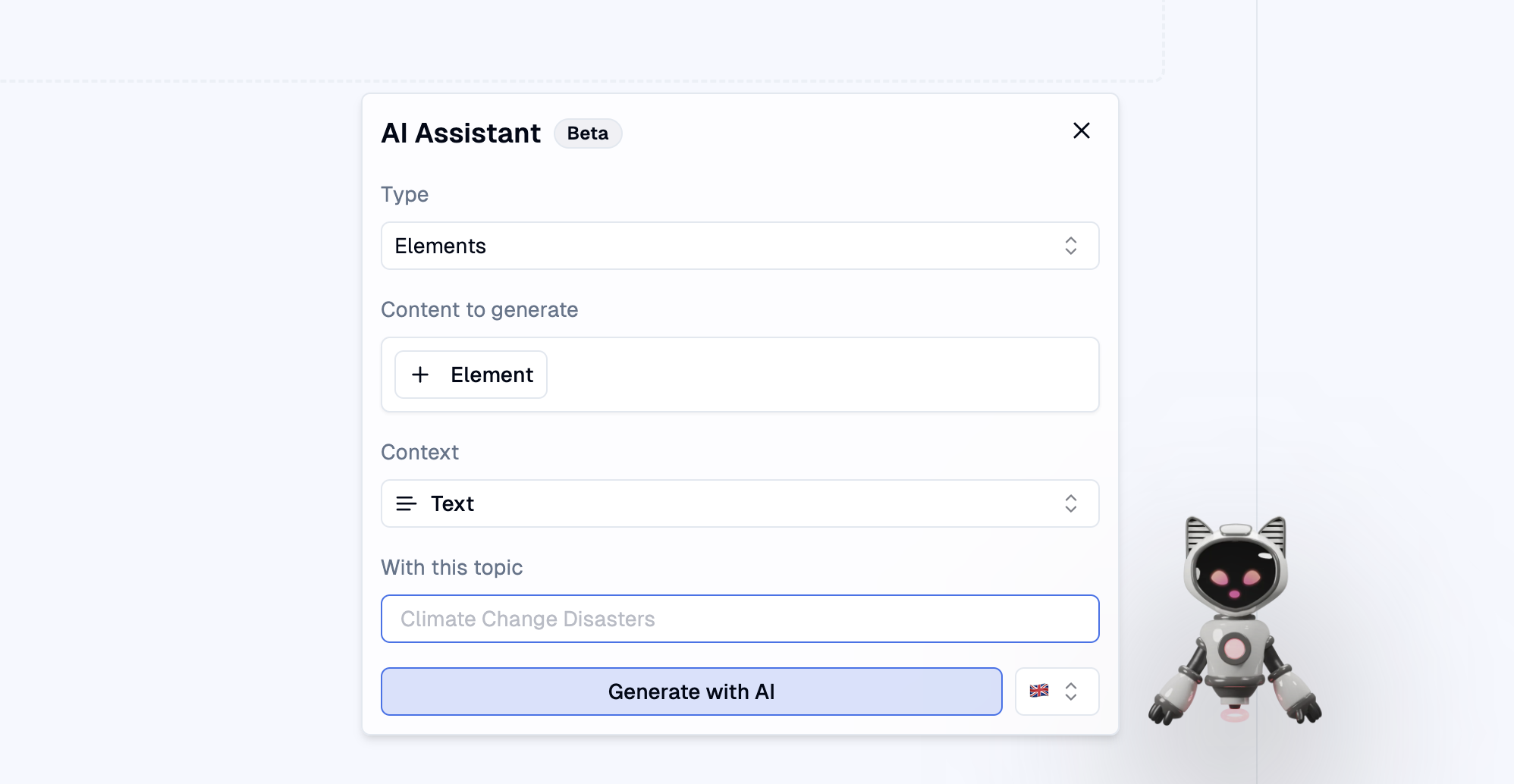Click the Content to generate box area
Screen dimensions: 1514x784
click(740, 375)
